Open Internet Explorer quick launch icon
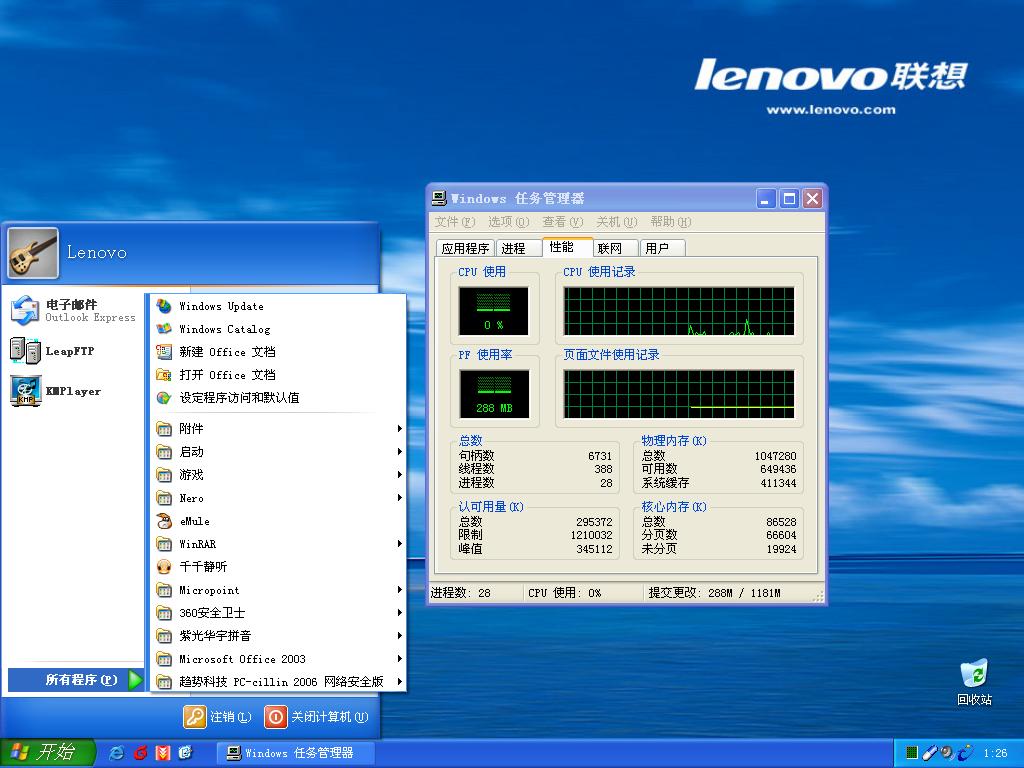Screen dimensions: 1024x768 tap(117, 753)
